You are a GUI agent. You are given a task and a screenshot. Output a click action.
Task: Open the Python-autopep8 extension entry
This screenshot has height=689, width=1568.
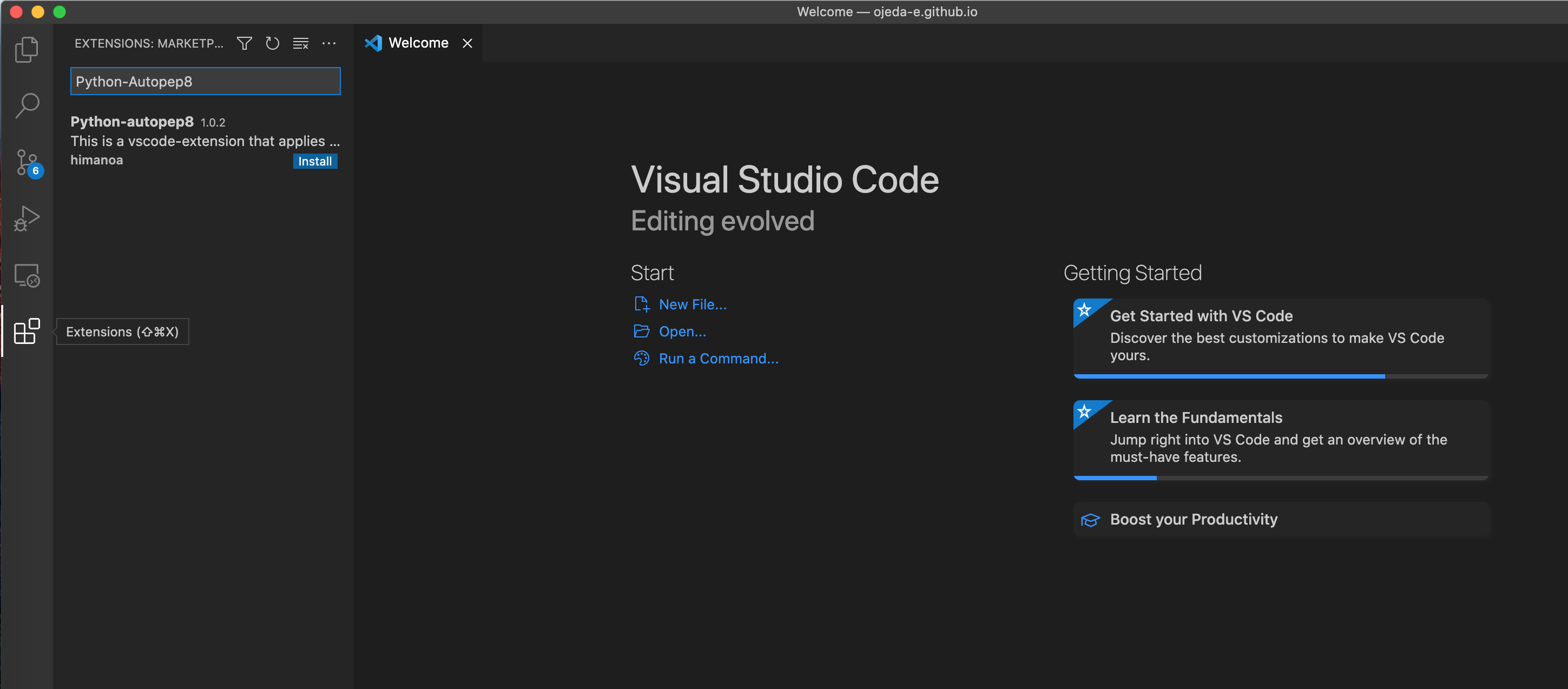point(204,141)
